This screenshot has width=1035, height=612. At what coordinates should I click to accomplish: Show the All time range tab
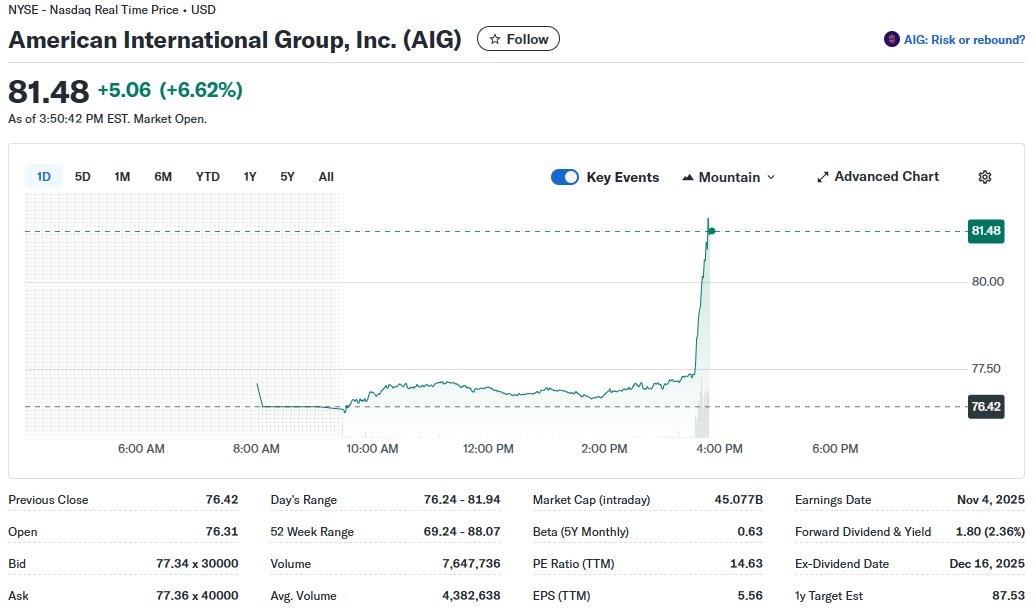(326, 177)
